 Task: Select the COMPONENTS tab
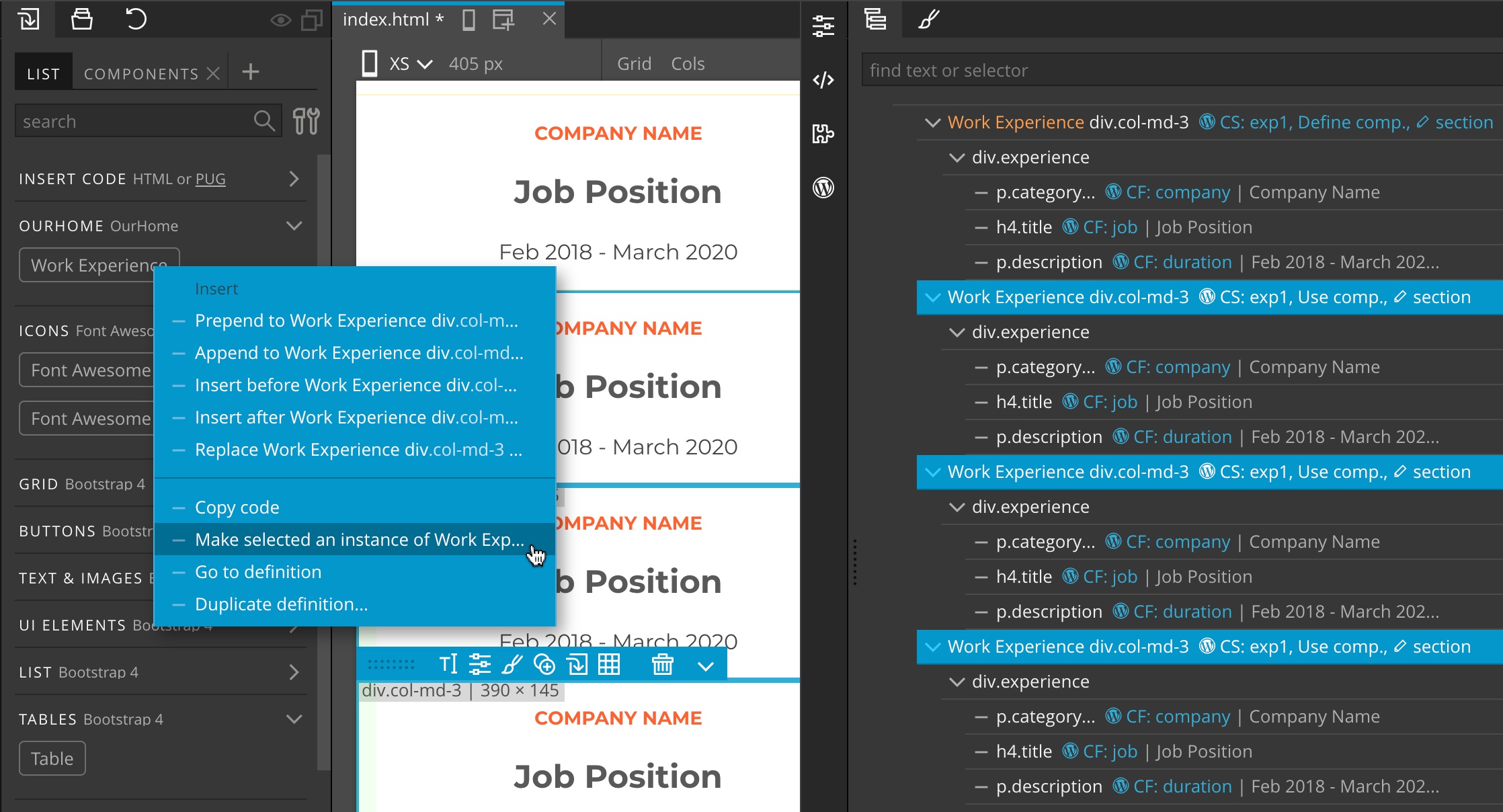coord(141,73)
